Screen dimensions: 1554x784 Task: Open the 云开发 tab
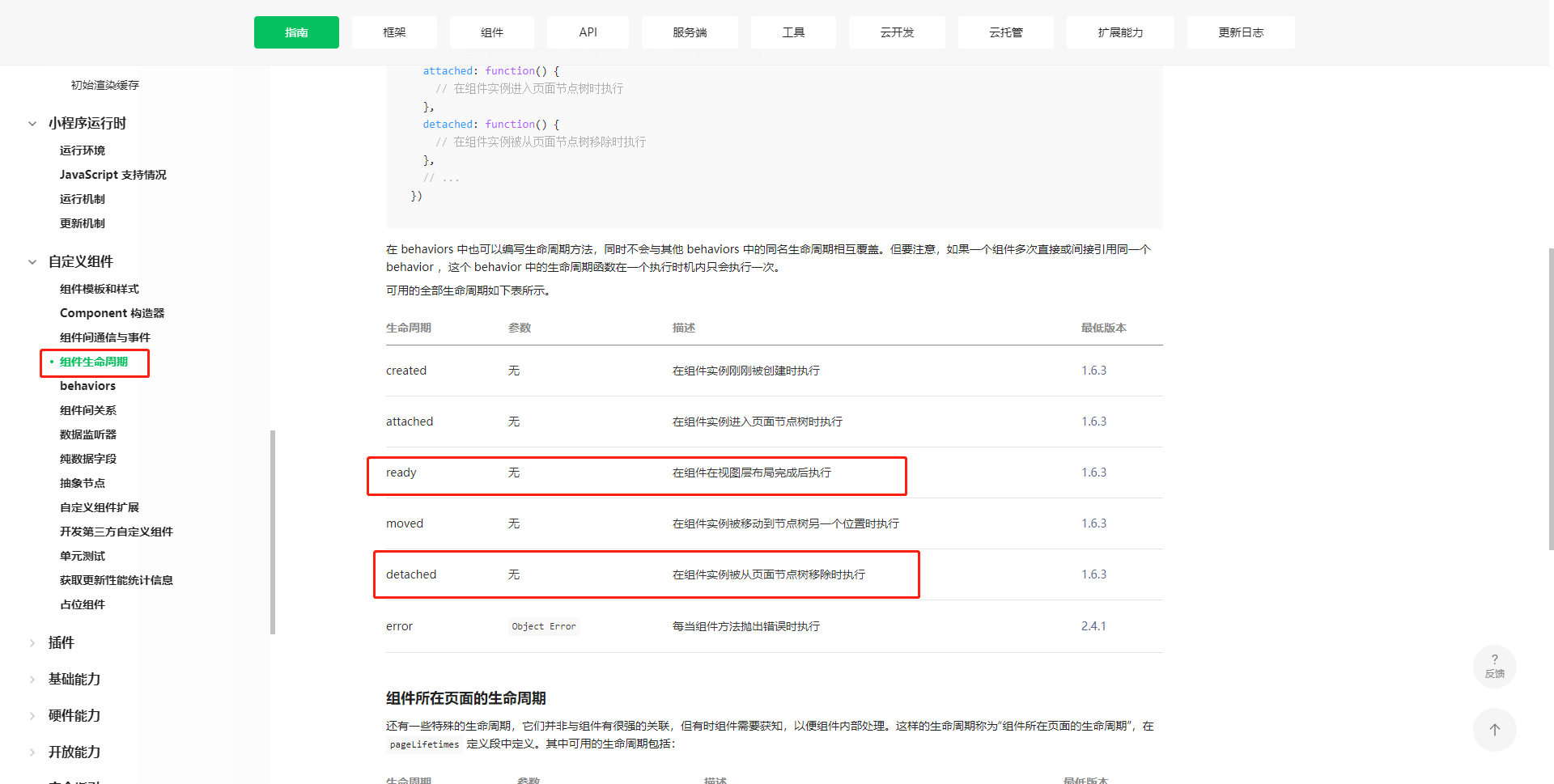click(897, 32)
